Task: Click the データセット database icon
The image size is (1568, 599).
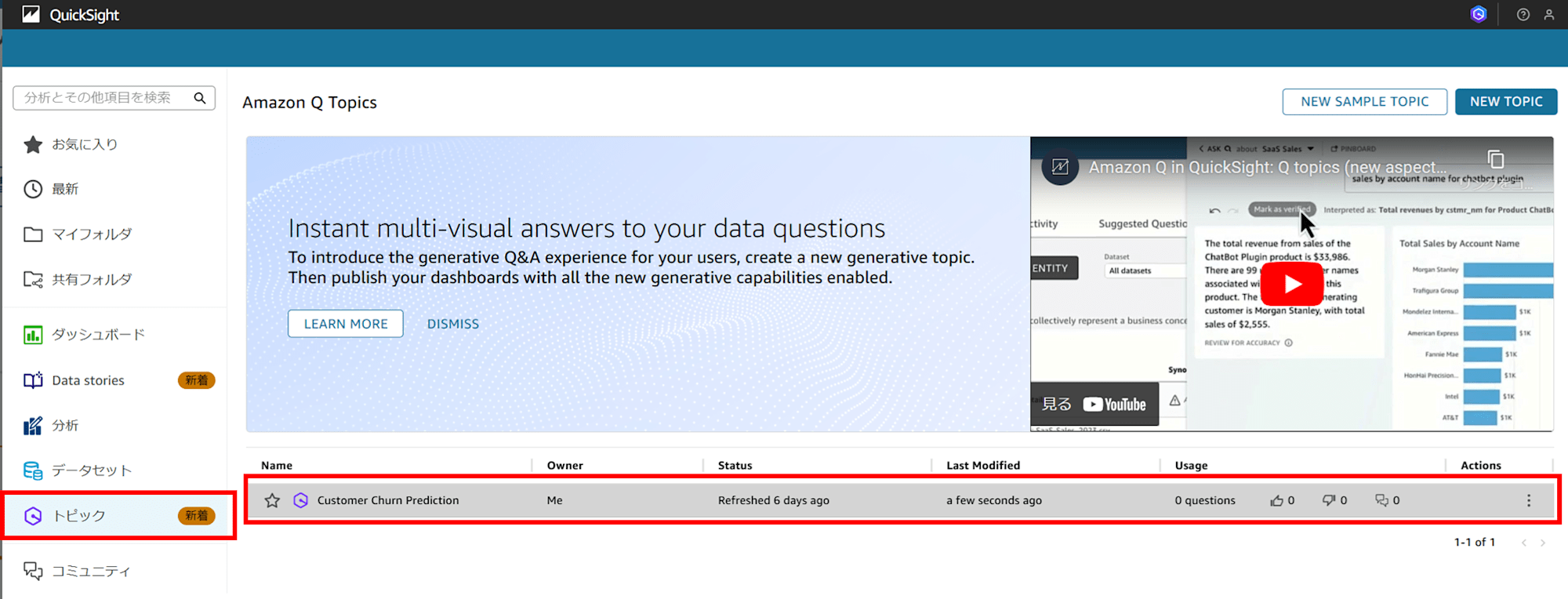Action: click(x=33, y=470)
